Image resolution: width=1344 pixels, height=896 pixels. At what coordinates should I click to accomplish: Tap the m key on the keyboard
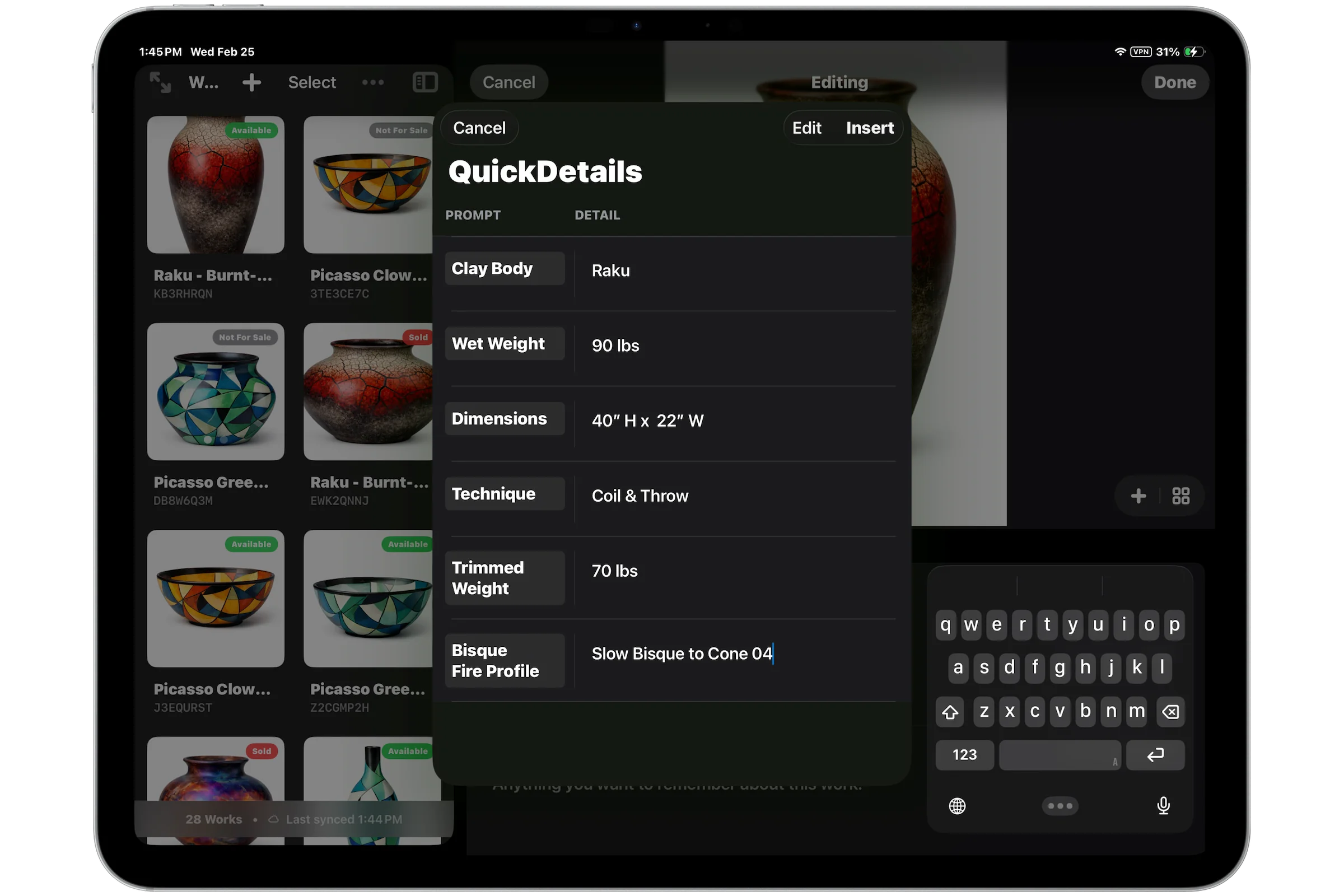[x=1137, y=712]
